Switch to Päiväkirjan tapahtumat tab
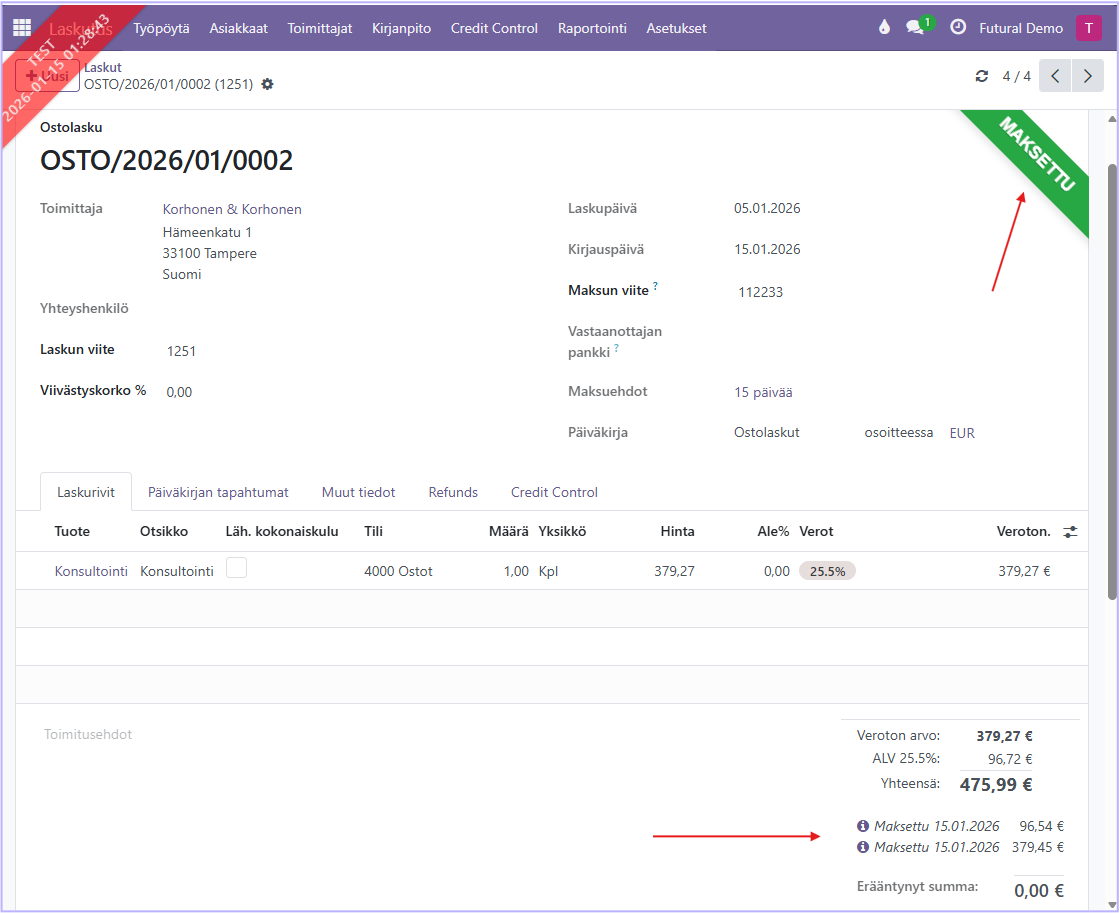The image size is (1120, 913). pyautogui.click(x=218, y=492)
